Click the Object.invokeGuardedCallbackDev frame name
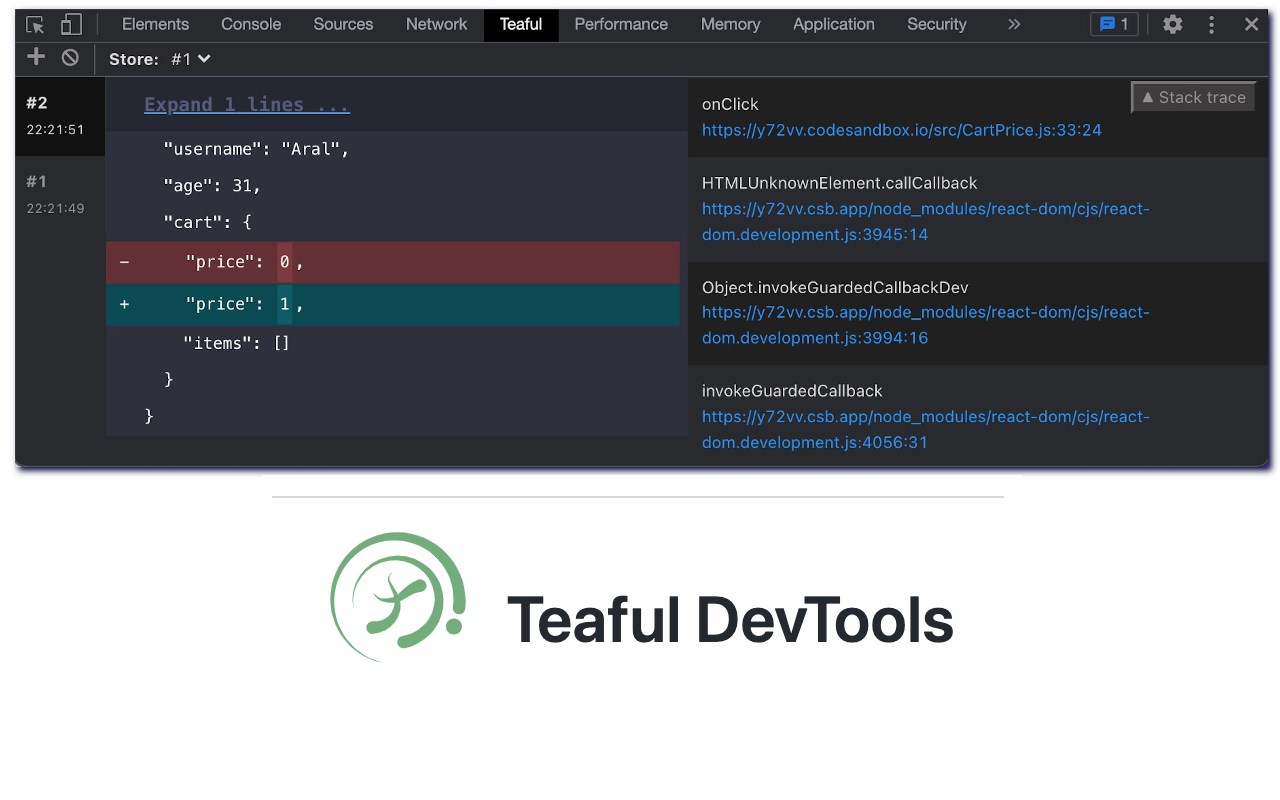This screenshot has width=1280, height=800. [835, 287]
